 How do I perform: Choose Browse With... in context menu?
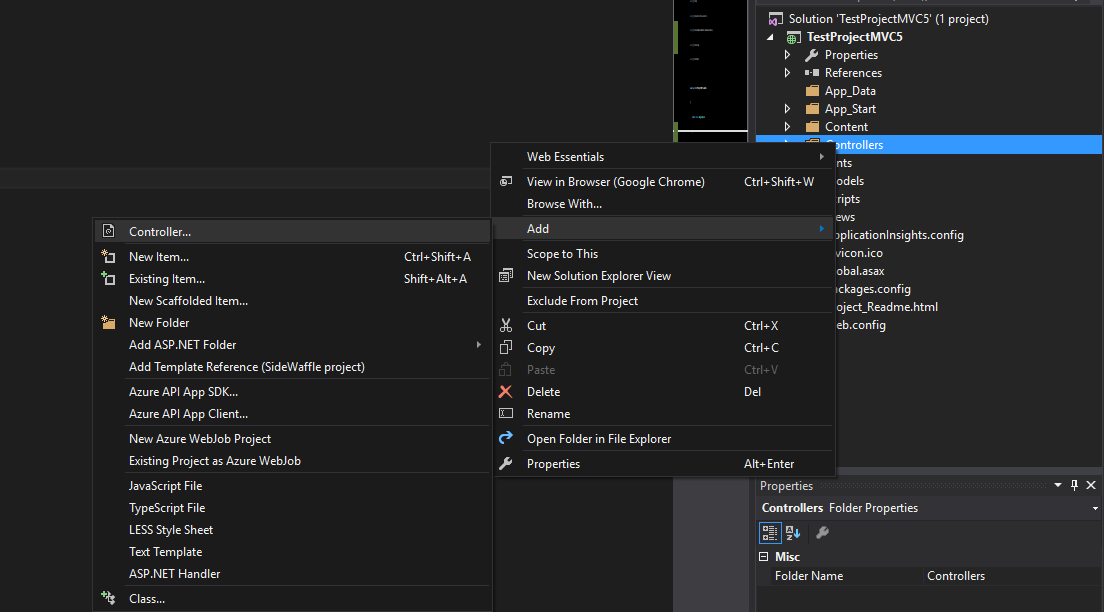663,204
